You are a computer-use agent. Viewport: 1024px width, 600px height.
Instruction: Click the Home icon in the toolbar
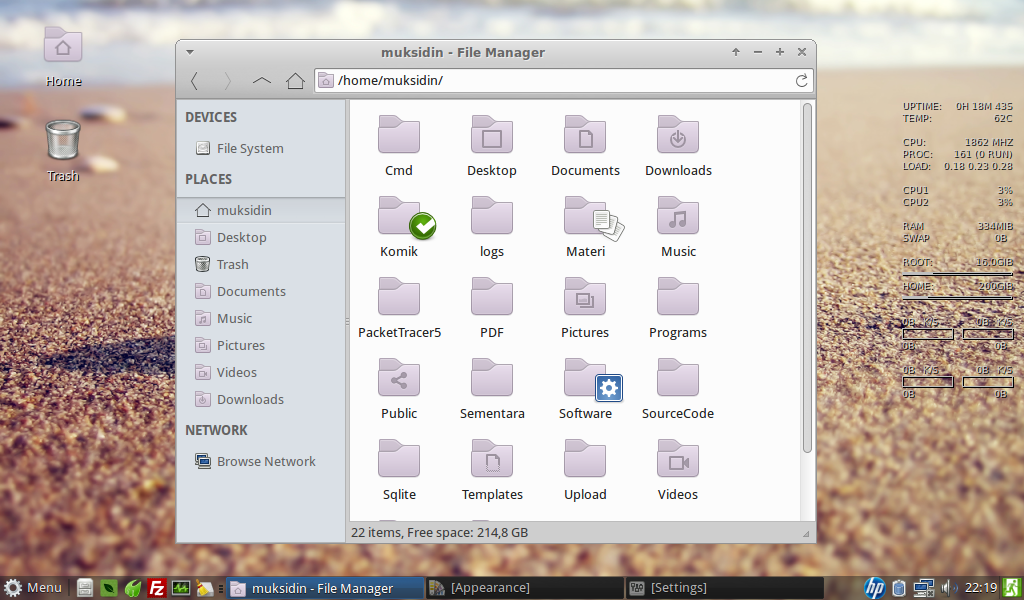pyautogui.click(x=295, y=81)
